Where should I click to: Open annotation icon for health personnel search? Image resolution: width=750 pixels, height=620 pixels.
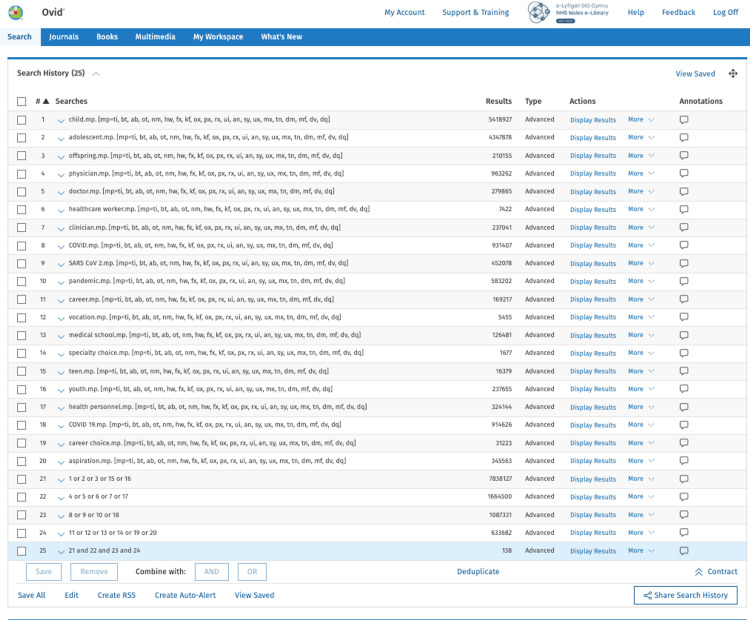pyautogui.click(x=684, y=407)
